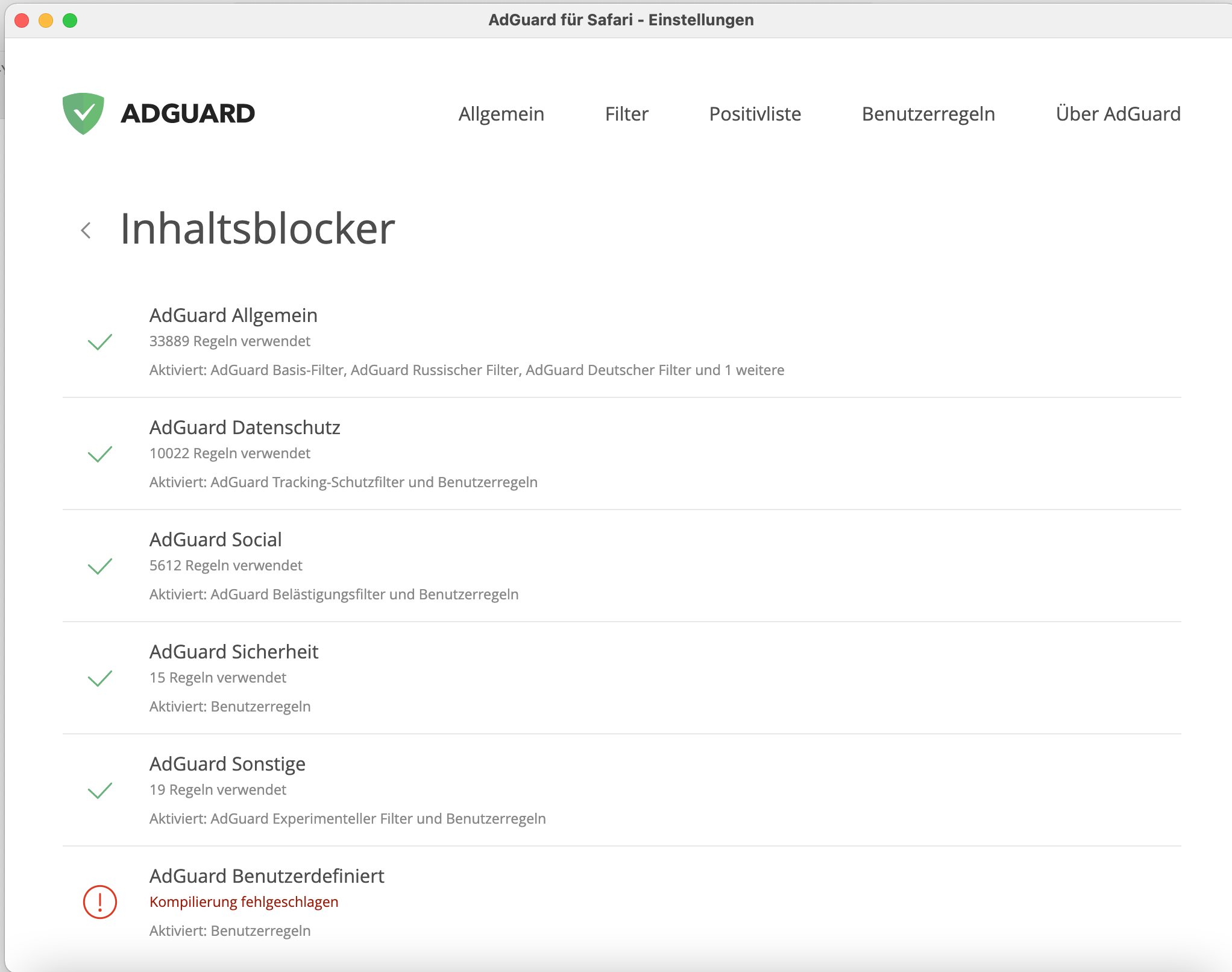Click the green checkmark for AdGuard Social
The image size is (1232, 972).
pos(100,566)
